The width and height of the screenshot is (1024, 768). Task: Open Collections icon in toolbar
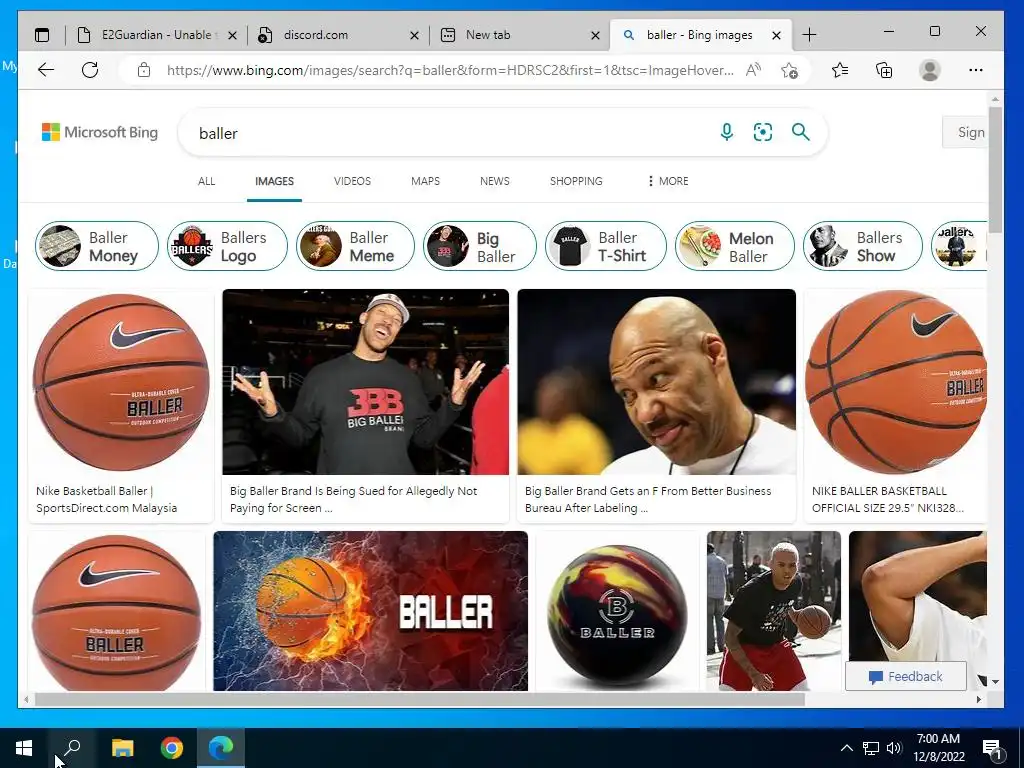coord(884,70)
